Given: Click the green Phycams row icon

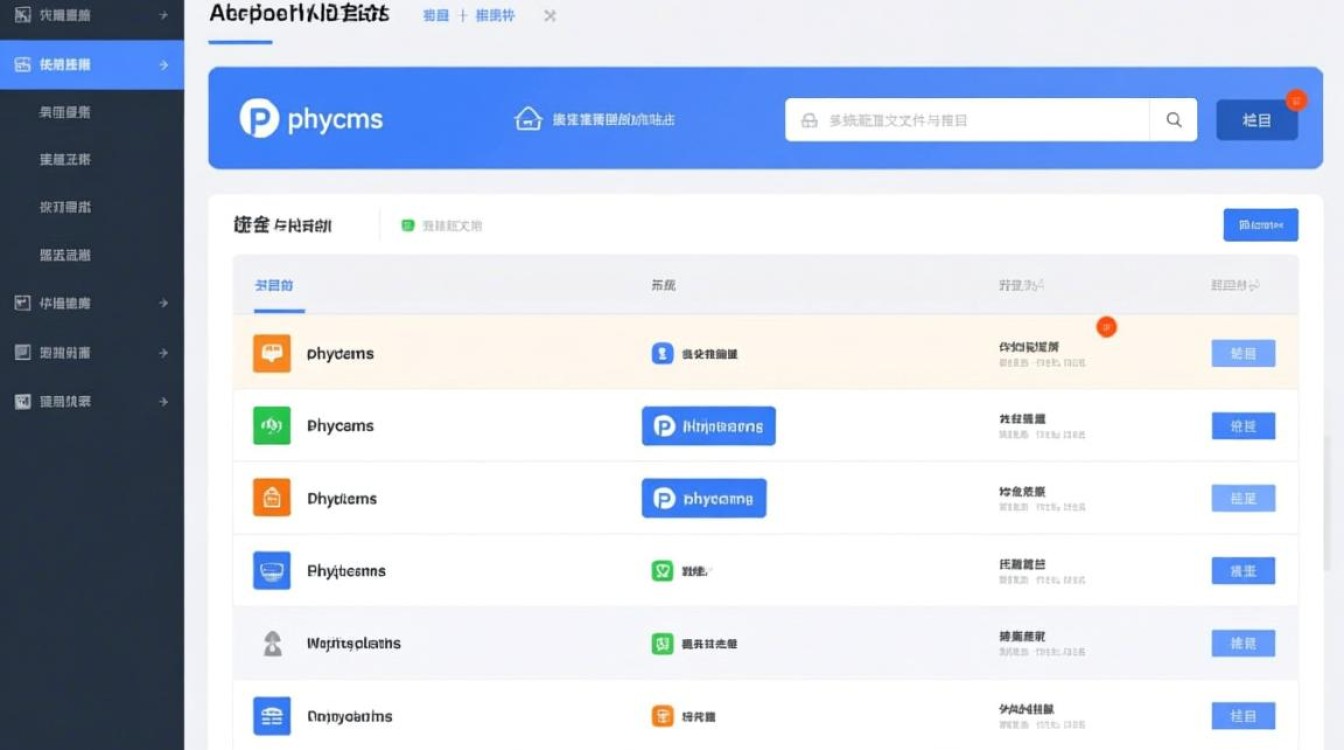Looking at the screenshot, I should 272,426.
